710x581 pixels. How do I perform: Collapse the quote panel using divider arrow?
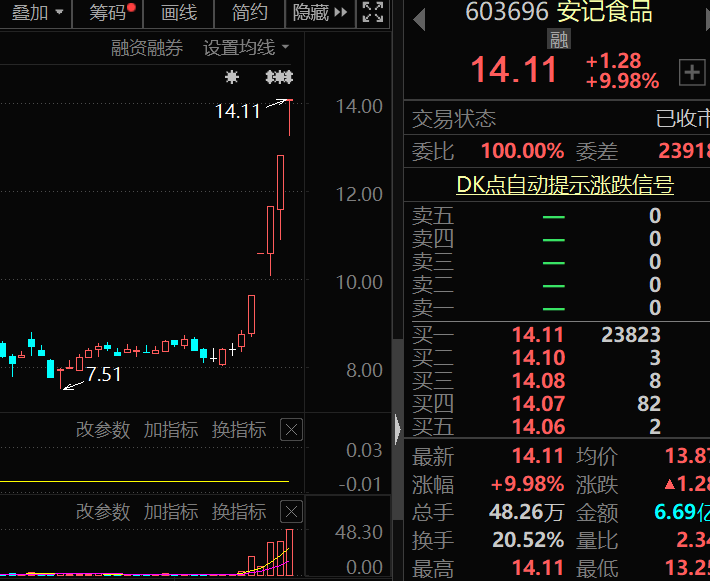pyautogui.click(x=398, y=430)
